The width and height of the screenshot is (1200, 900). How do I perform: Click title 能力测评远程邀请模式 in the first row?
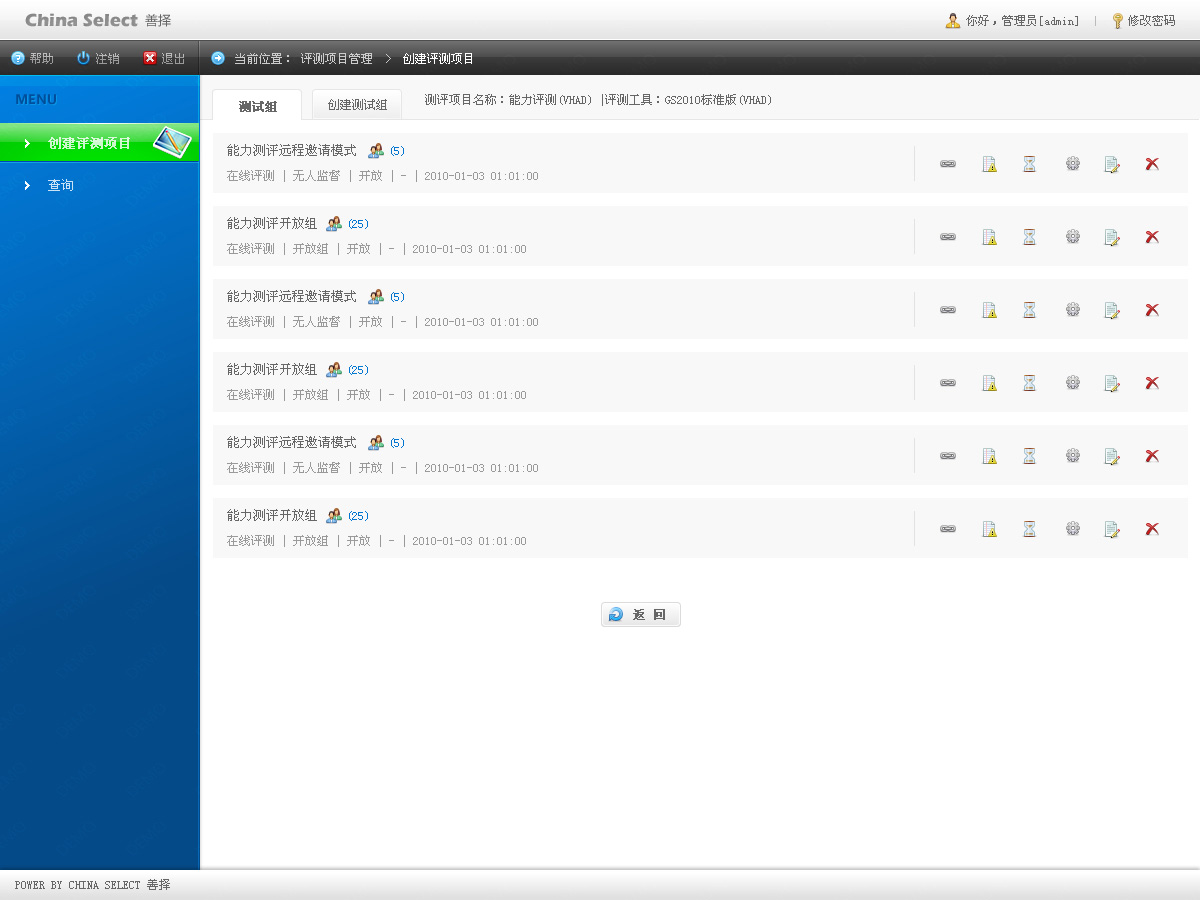[291, 151]
